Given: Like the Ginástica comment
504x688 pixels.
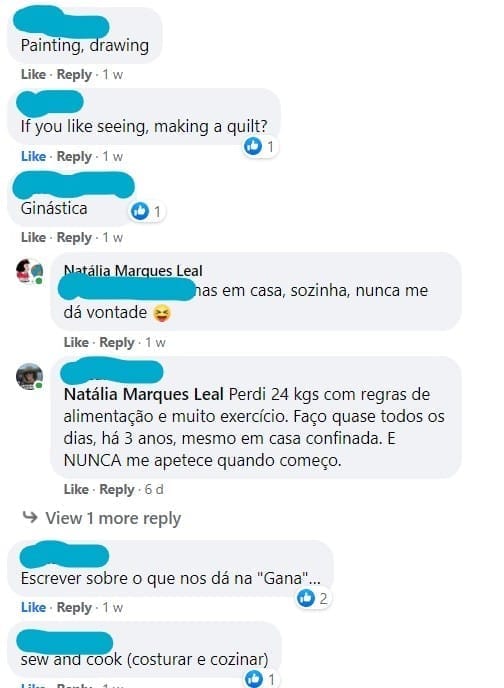Looking at the screenshot, I should click(33, 237).
